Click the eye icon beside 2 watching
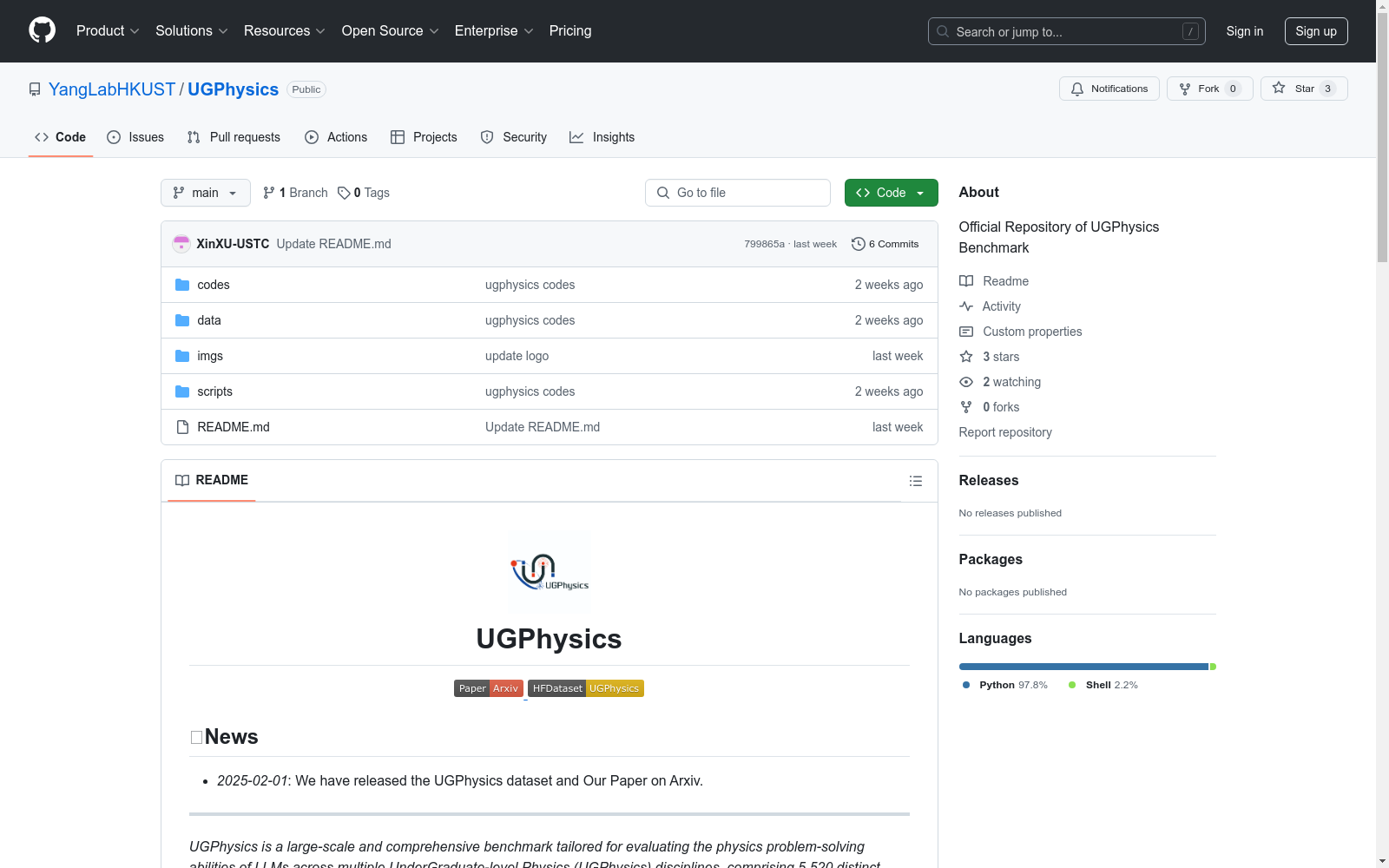Viewport: 1389px width, 868px height. pyautogui.click(x=966, y=382)
